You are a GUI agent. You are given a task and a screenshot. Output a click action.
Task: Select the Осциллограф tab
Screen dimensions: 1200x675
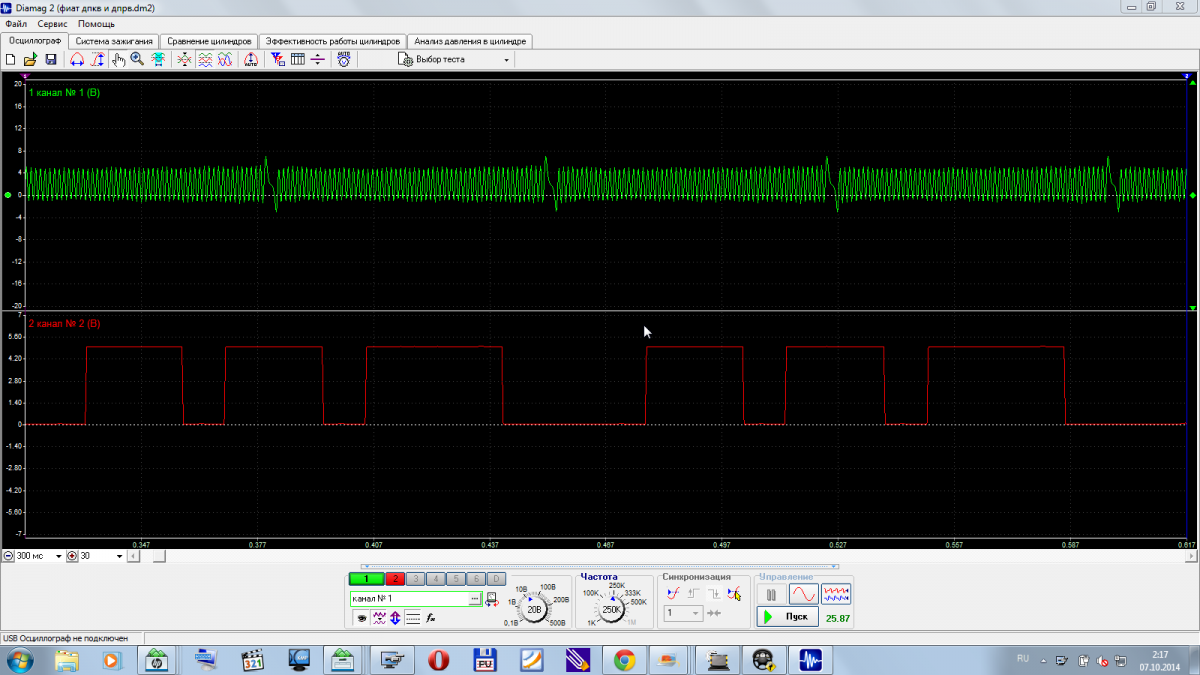pyautogui.click(x=34, y=41)
